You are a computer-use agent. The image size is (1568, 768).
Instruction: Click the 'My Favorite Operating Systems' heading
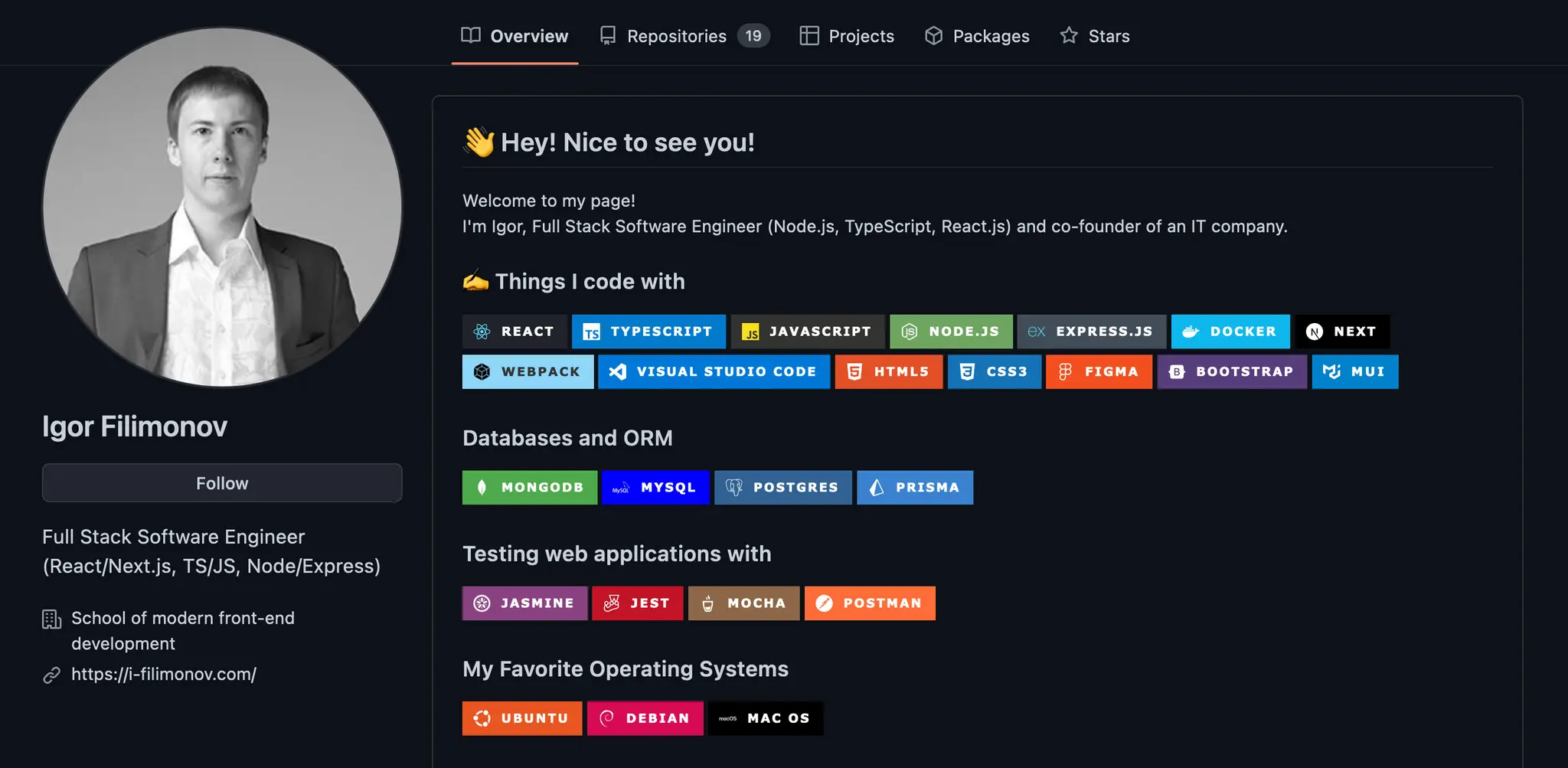point(626,669)
